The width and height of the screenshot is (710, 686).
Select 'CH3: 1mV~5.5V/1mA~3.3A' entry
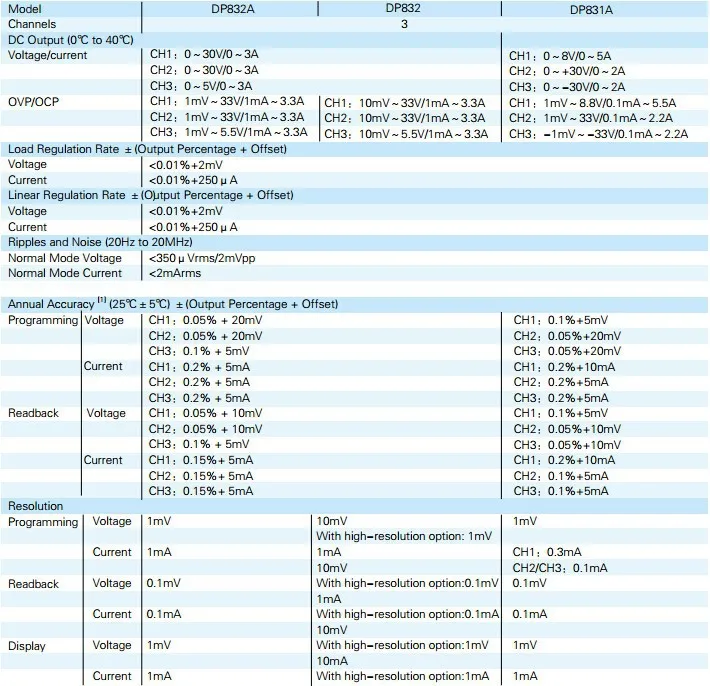pos(229,132)
